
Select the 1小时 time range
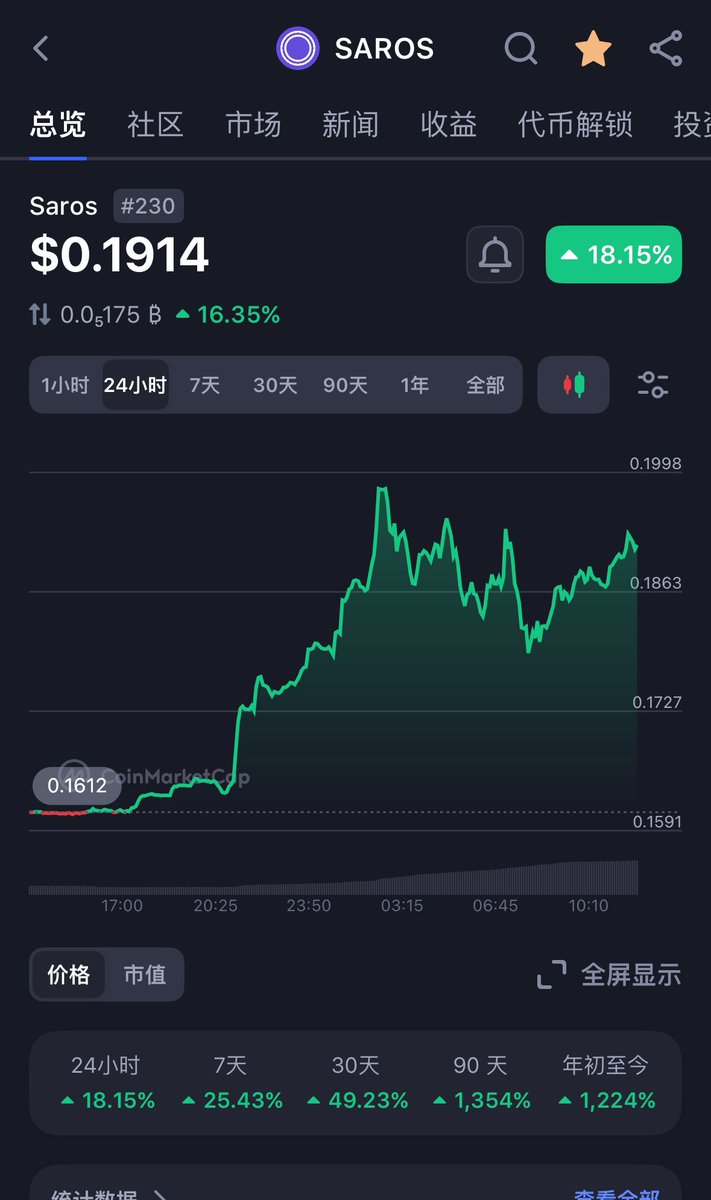(x=65, y=385)
